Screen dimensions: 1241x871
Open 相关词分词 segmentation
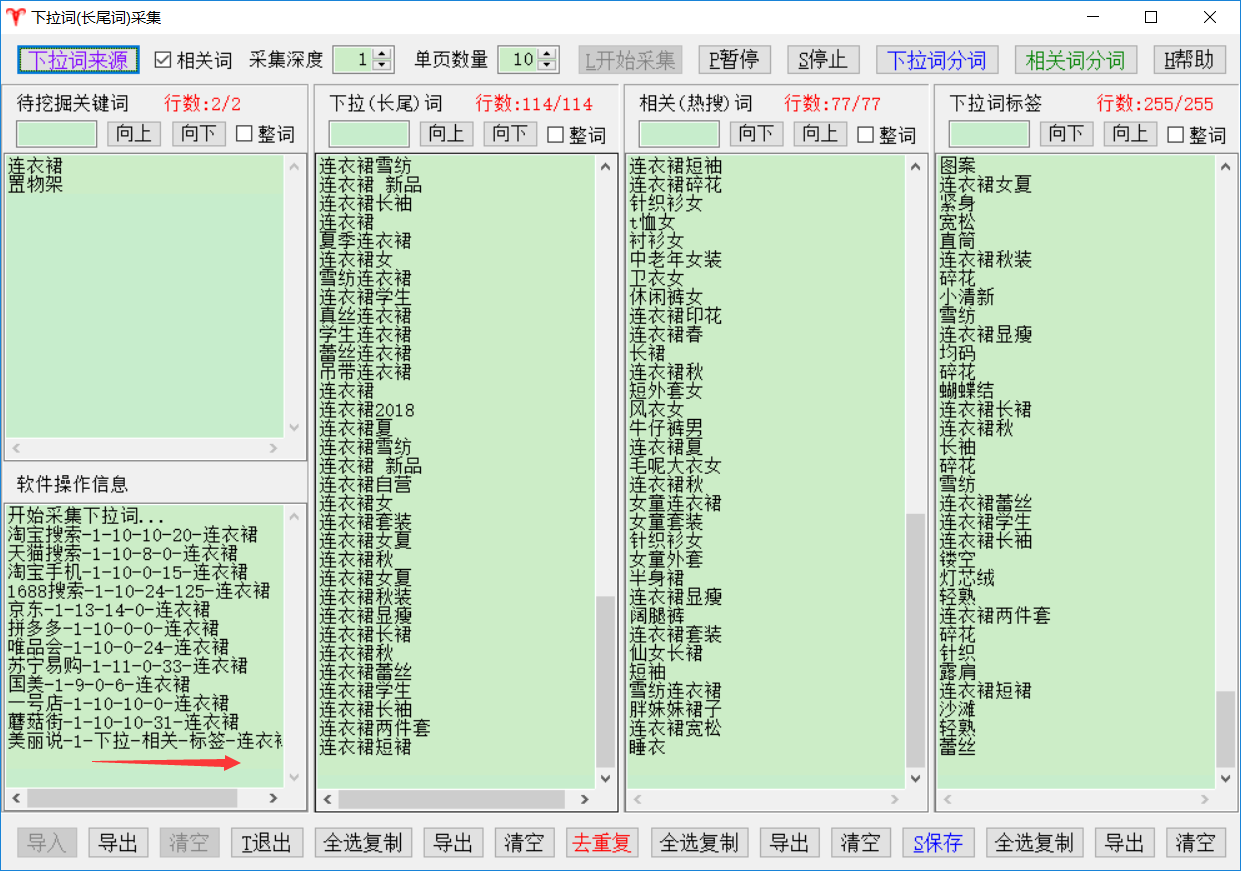[1075, 60]
